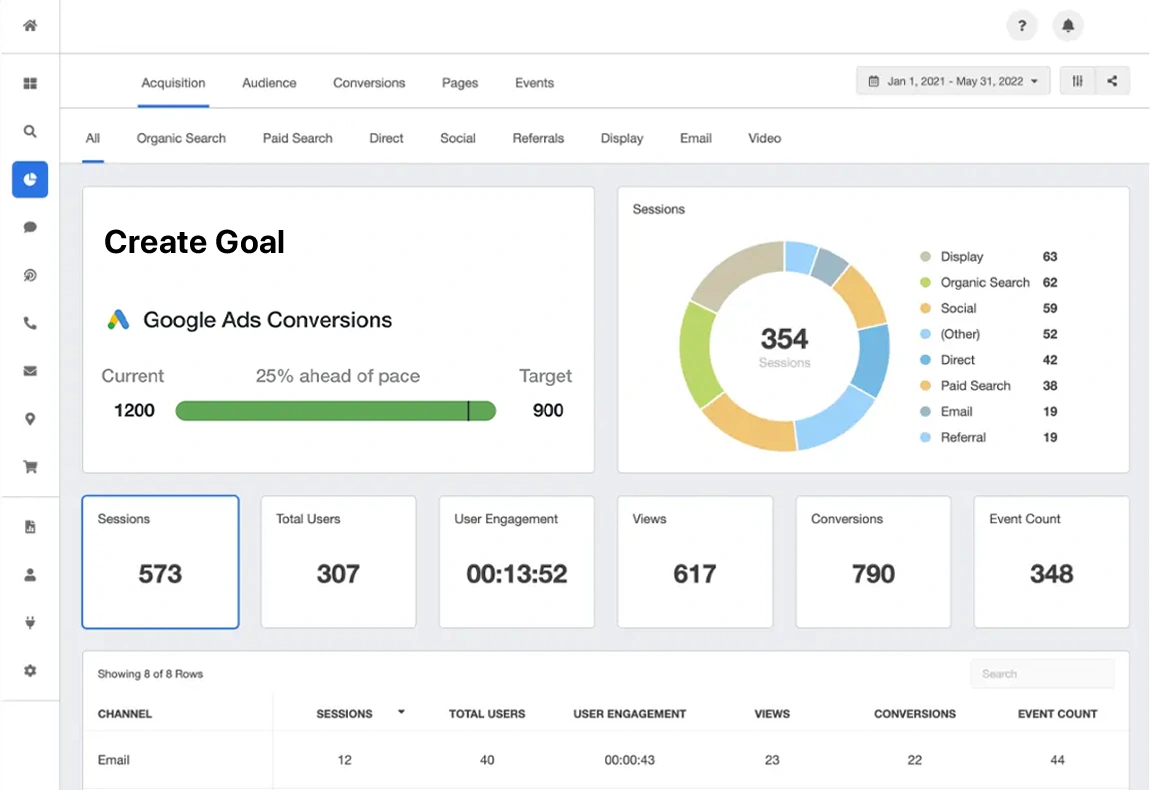Toggle the Sessions column sort arrow

pyautogui.click(x=400, y=712)
